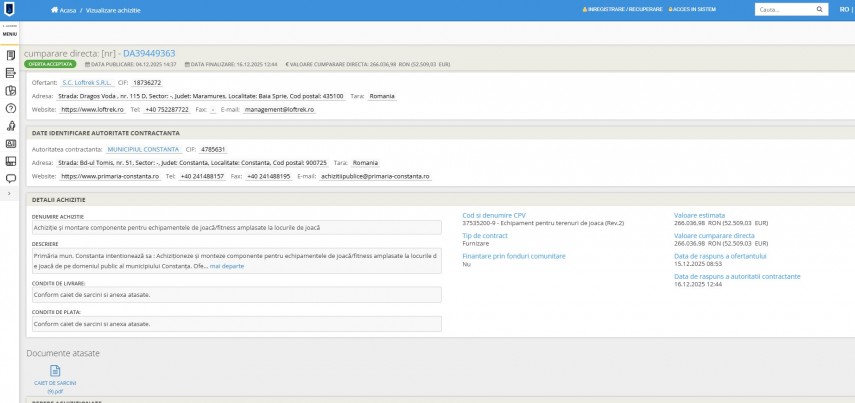
Task: Click the document page icon in sidebar
Action: click(10, 54)
